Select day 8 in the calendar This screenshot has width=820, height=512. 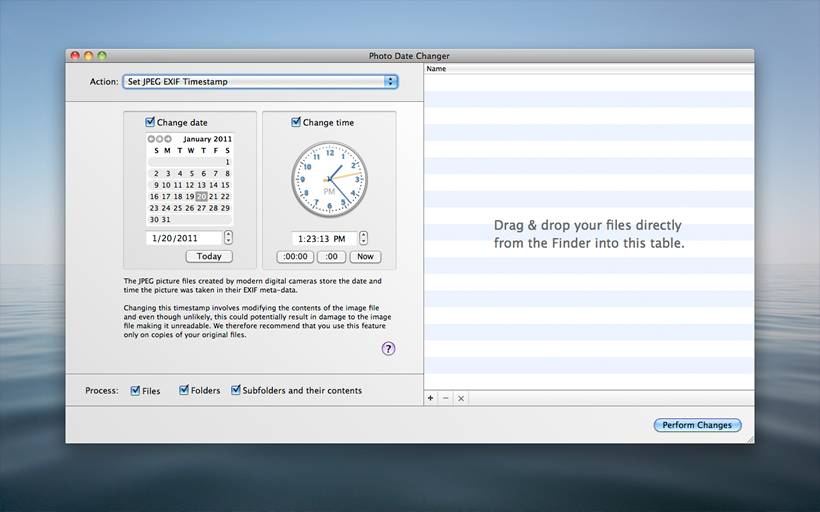point(227,174)
